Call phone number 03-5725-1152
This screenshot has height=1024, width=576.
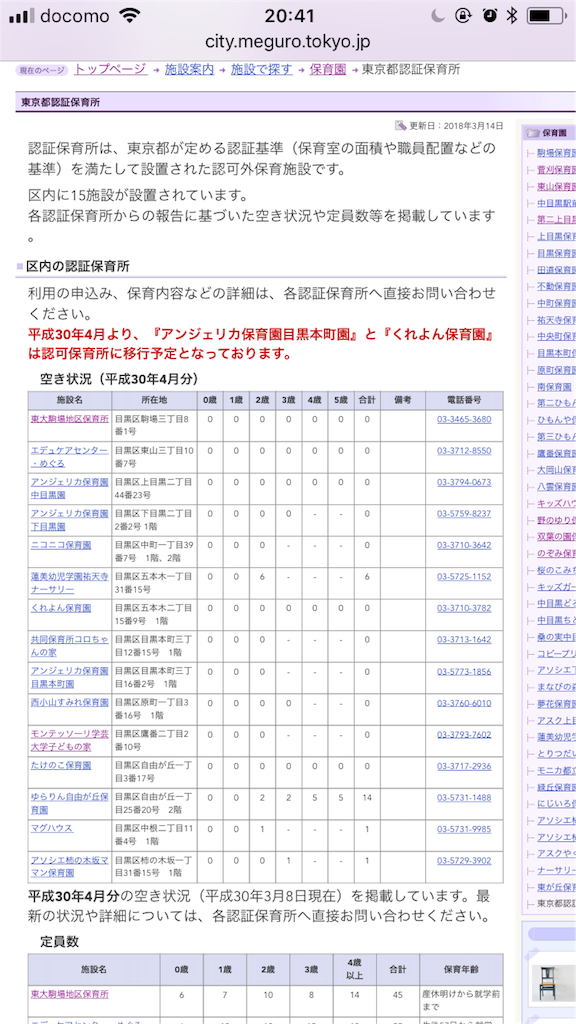(464, 576)
